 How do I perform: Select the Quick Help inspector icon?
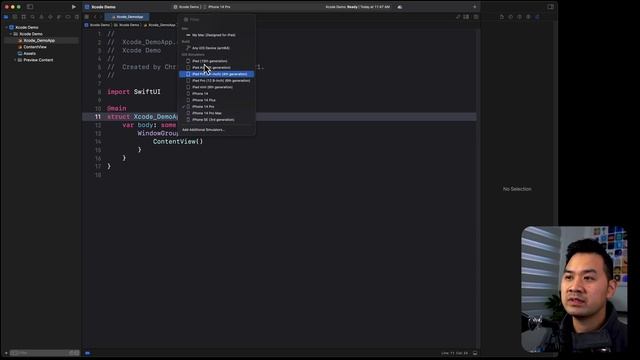519,17
